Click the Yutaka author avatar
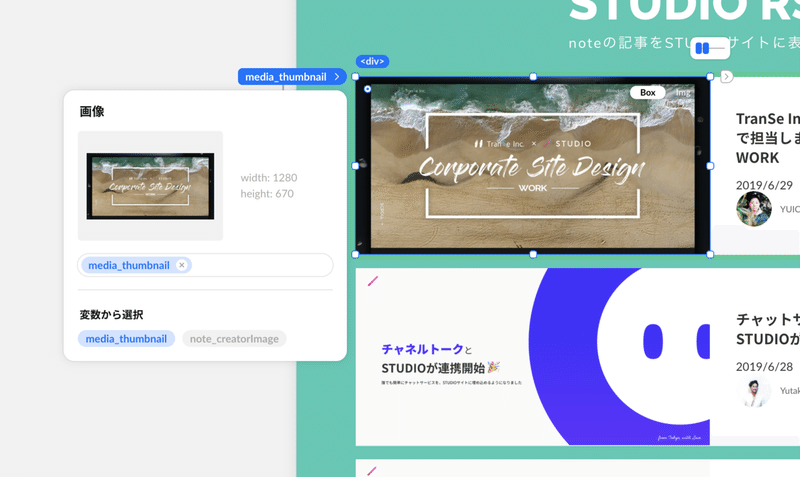The width and height of the screenshot is (800, 477). 755,391
